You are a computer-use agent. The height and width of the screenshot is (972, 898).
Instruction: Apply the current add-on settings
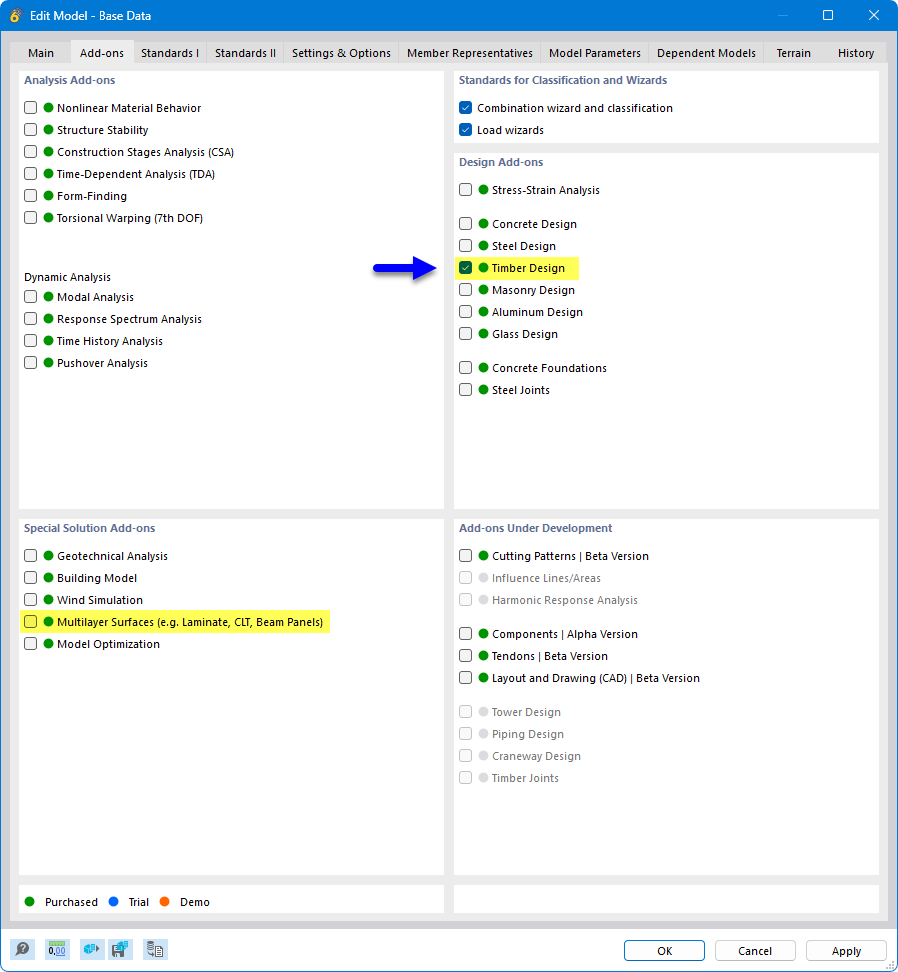point(846,950)
